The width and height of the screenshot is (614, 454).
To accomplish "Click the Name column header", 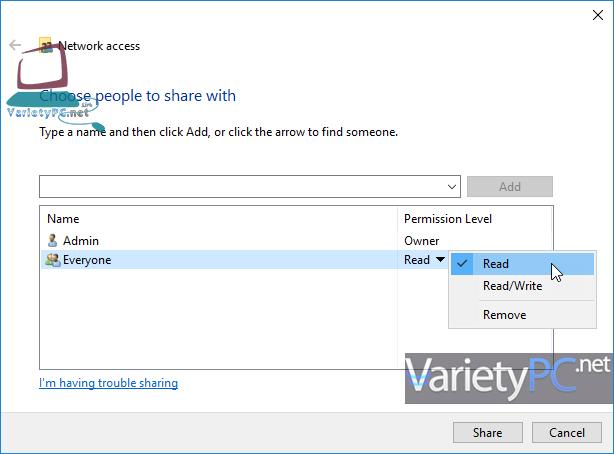I will (63, 219).
